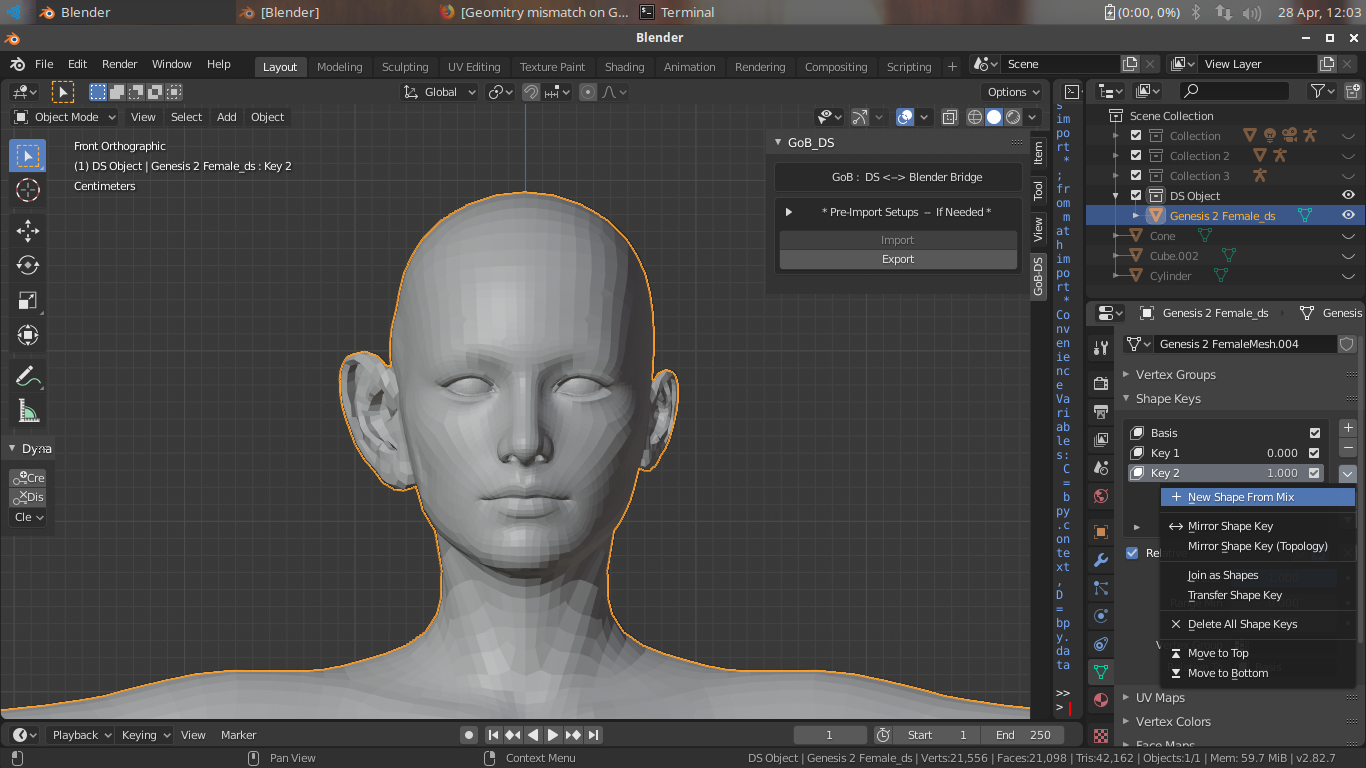Viewport: 1366px width, 768px height.
Task: Open Object Data properties tab icon
Action: 1101,672
